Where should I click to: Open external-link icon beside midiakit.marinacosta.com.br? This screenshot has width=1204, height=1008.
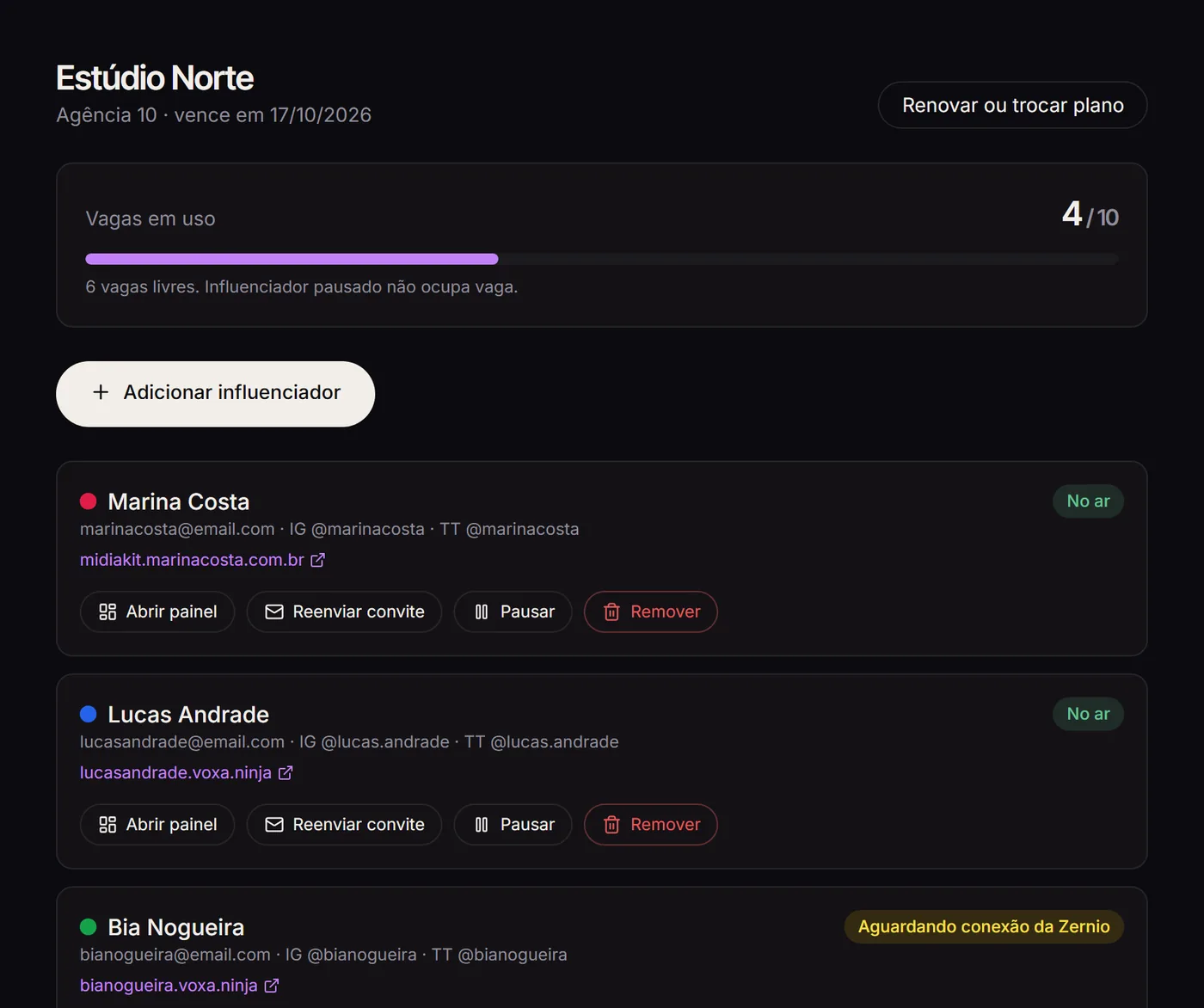click(x=317, y=560)
